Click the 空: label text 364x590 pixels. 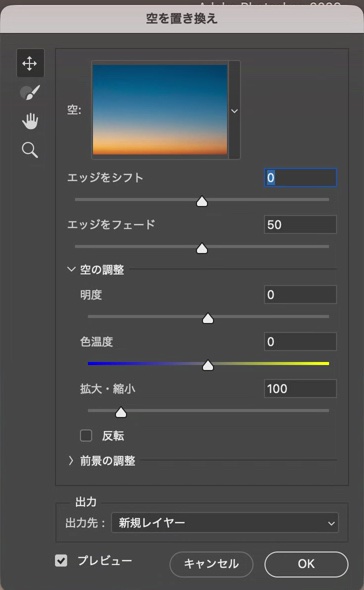tap(74, 110)
